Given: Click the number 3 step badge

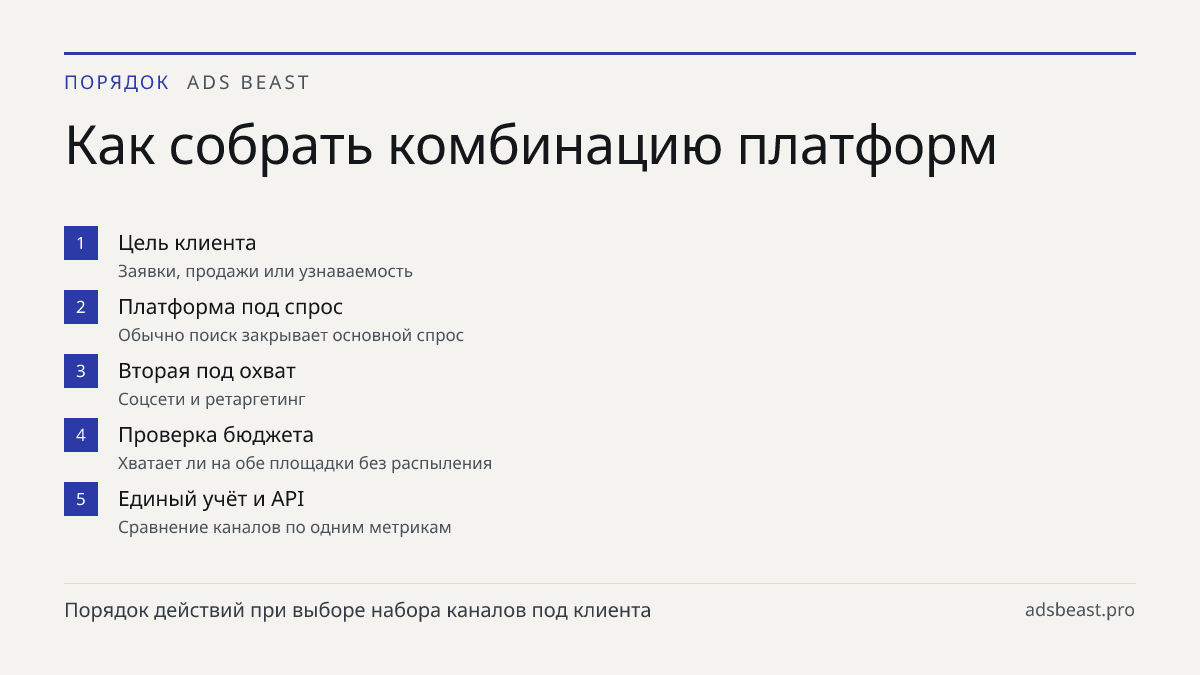Looking at the screenshot, I should tap(81, 371).
